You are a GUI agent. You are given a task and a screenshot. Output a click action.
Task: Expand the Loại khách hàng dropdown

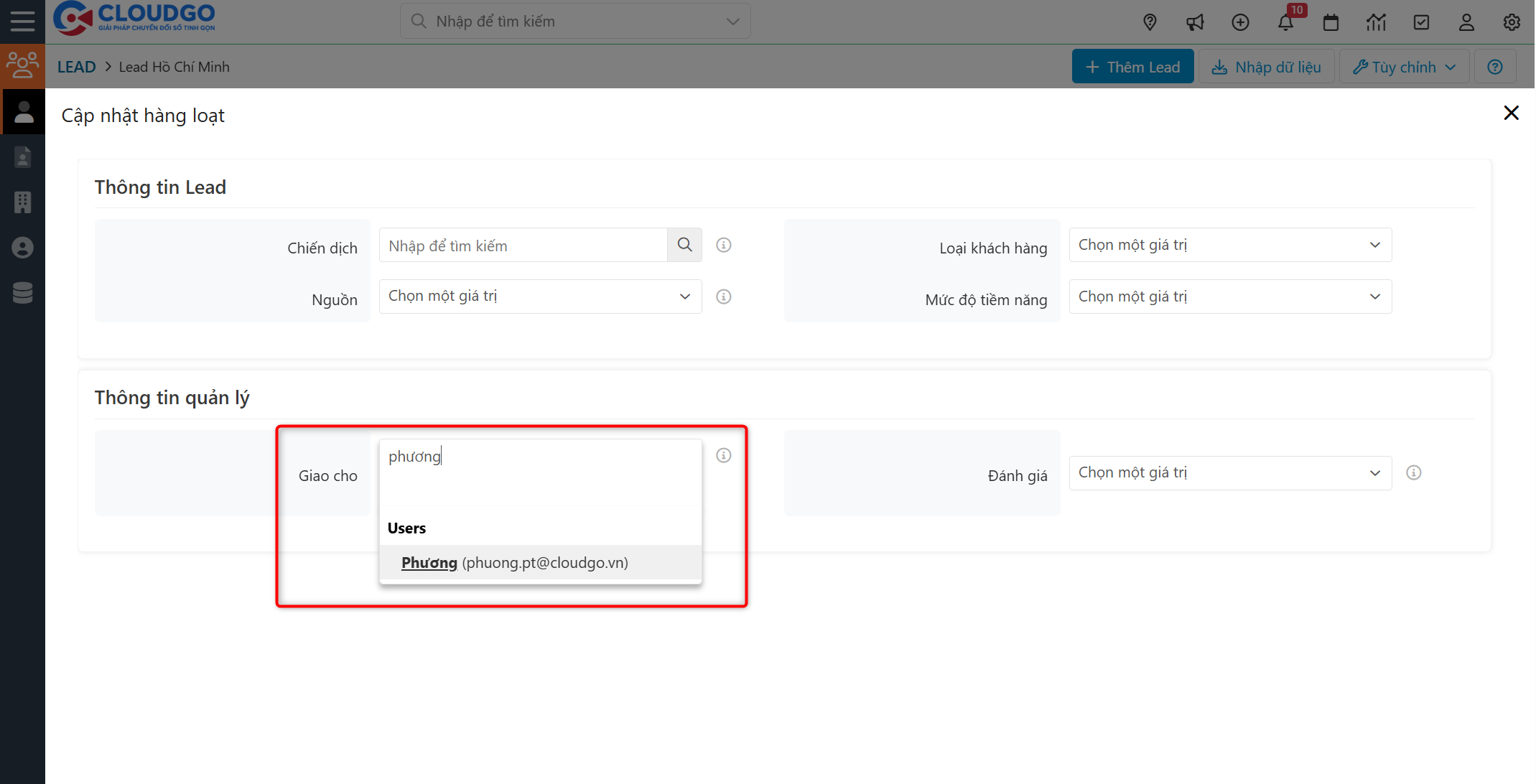1229,245
